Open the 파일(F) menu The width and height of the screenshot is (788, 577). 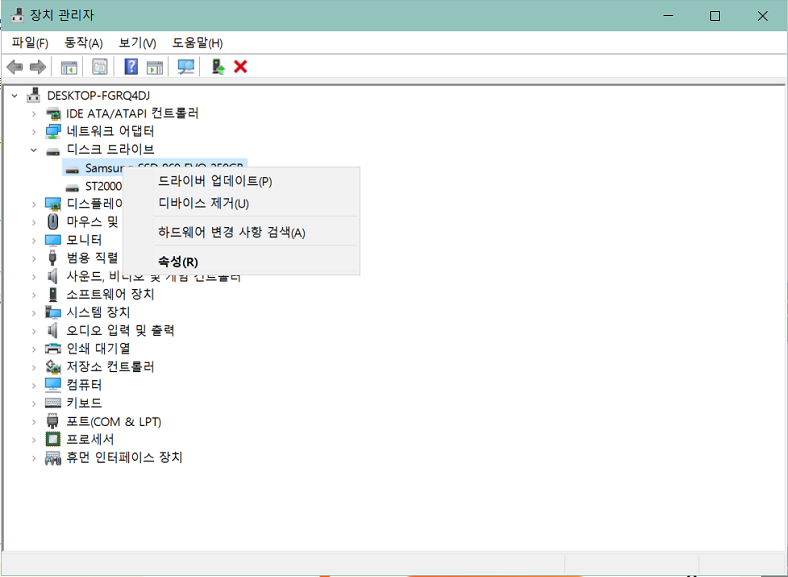click(30, 43)
